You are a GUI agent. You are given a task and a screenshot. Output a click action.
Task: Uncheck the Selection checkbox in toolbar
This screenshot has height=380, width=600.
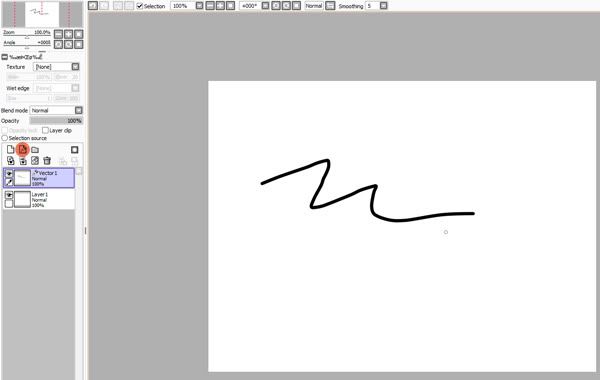140,6
